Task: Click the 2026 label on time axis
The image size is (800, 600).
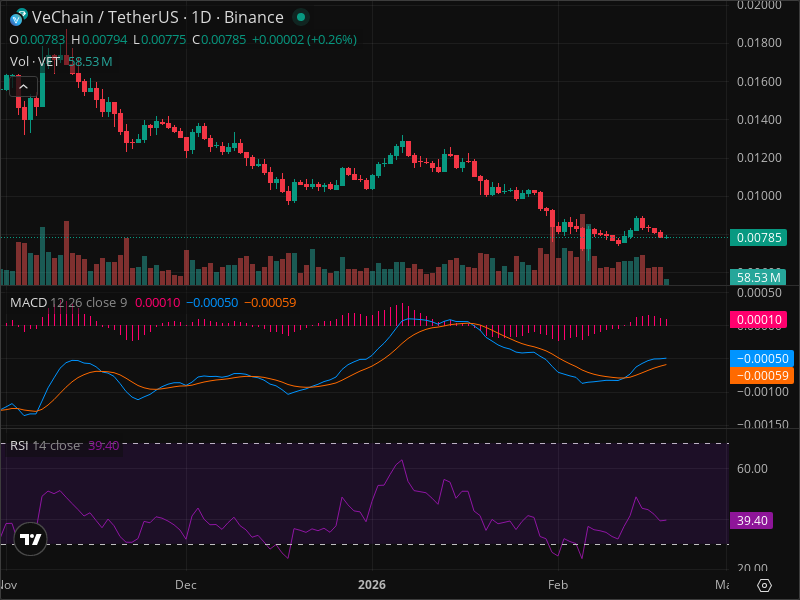Action: 372,585
